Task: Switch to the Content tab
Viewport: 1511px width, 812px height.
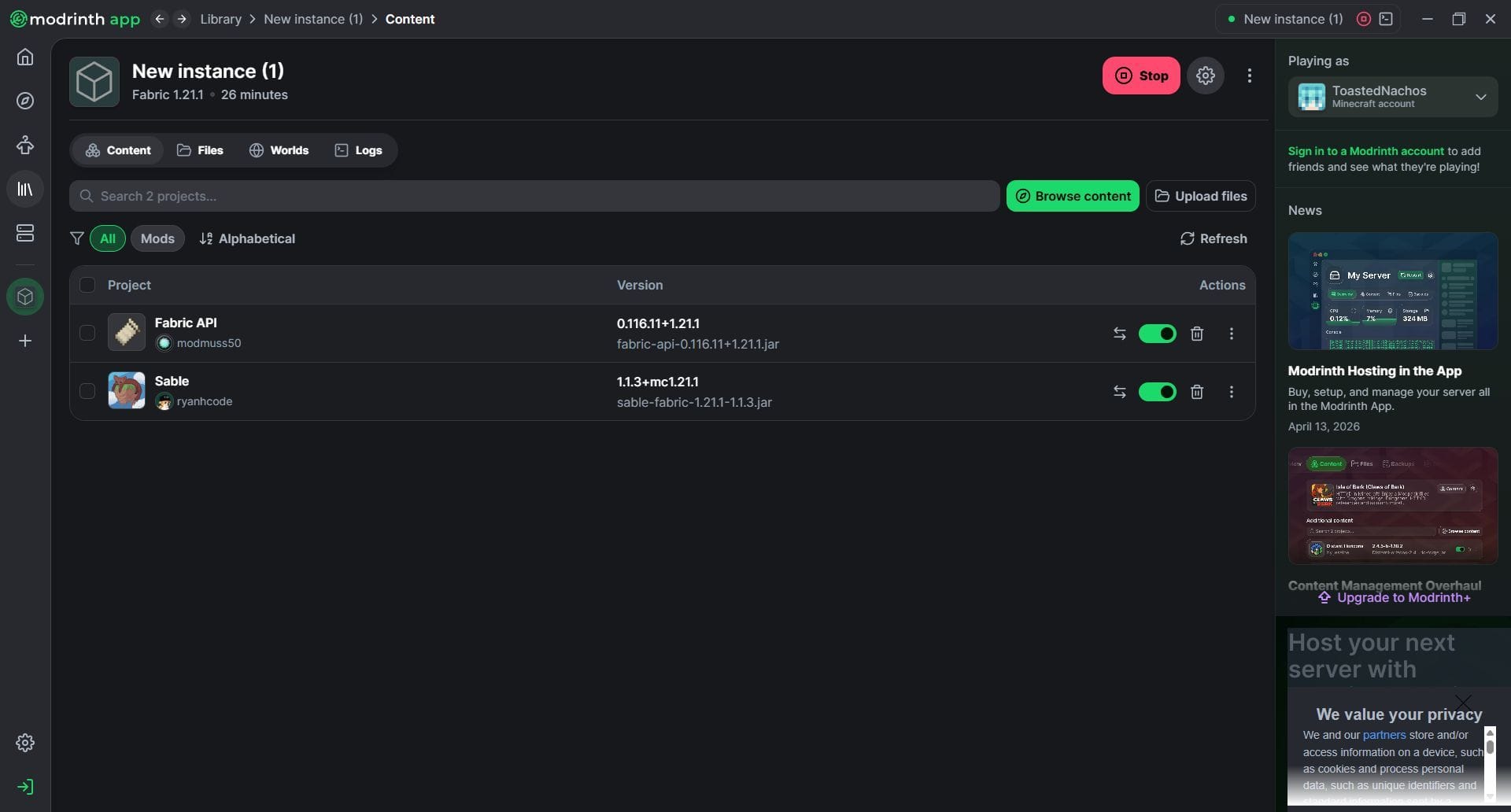Action: point(118,150)
